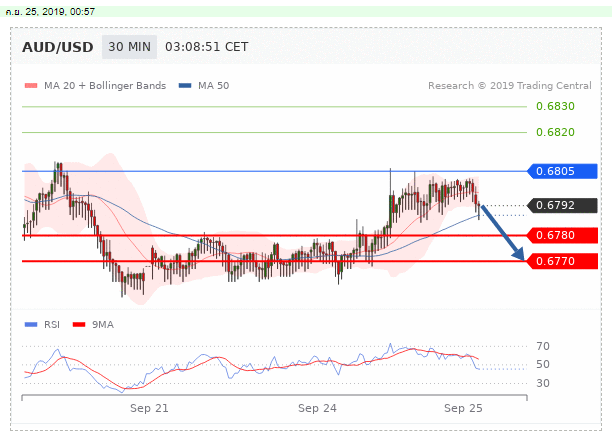Click the RSI 70 level label
The width and height of the screenshot is (612, 441).
pos(543,346)
